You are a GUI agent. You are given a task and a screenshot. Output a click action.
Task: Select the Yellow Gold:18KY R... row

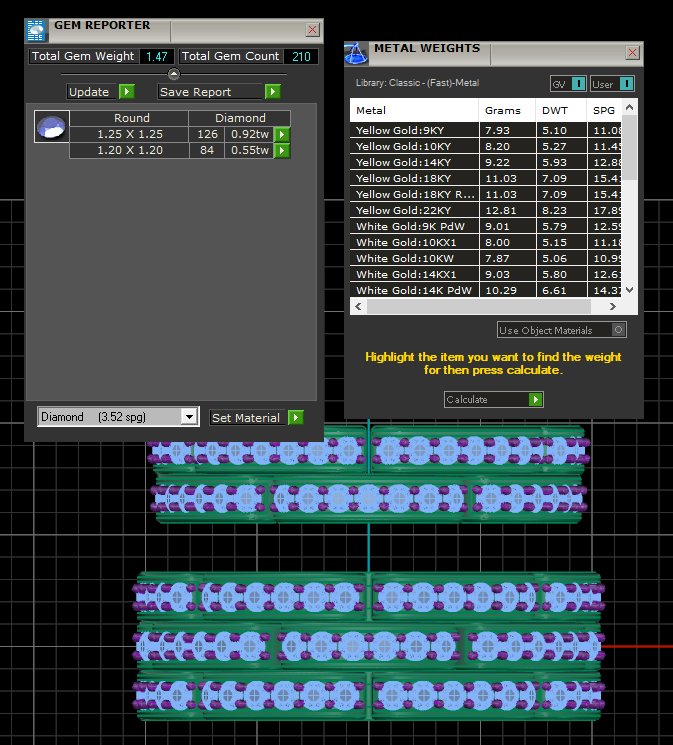click(486, 194)
